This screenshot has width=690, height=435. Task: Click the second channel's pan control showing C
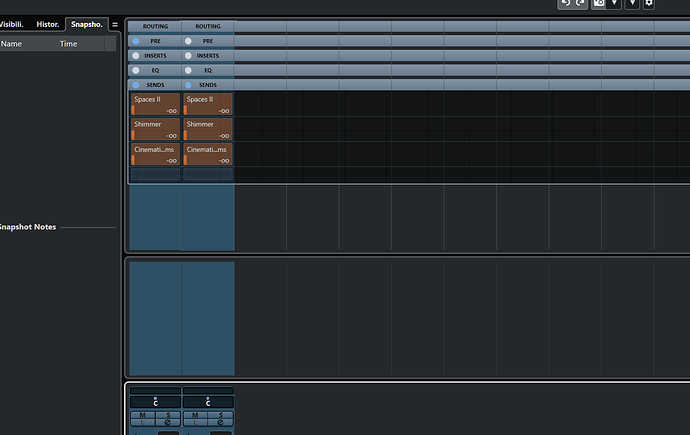208,402
